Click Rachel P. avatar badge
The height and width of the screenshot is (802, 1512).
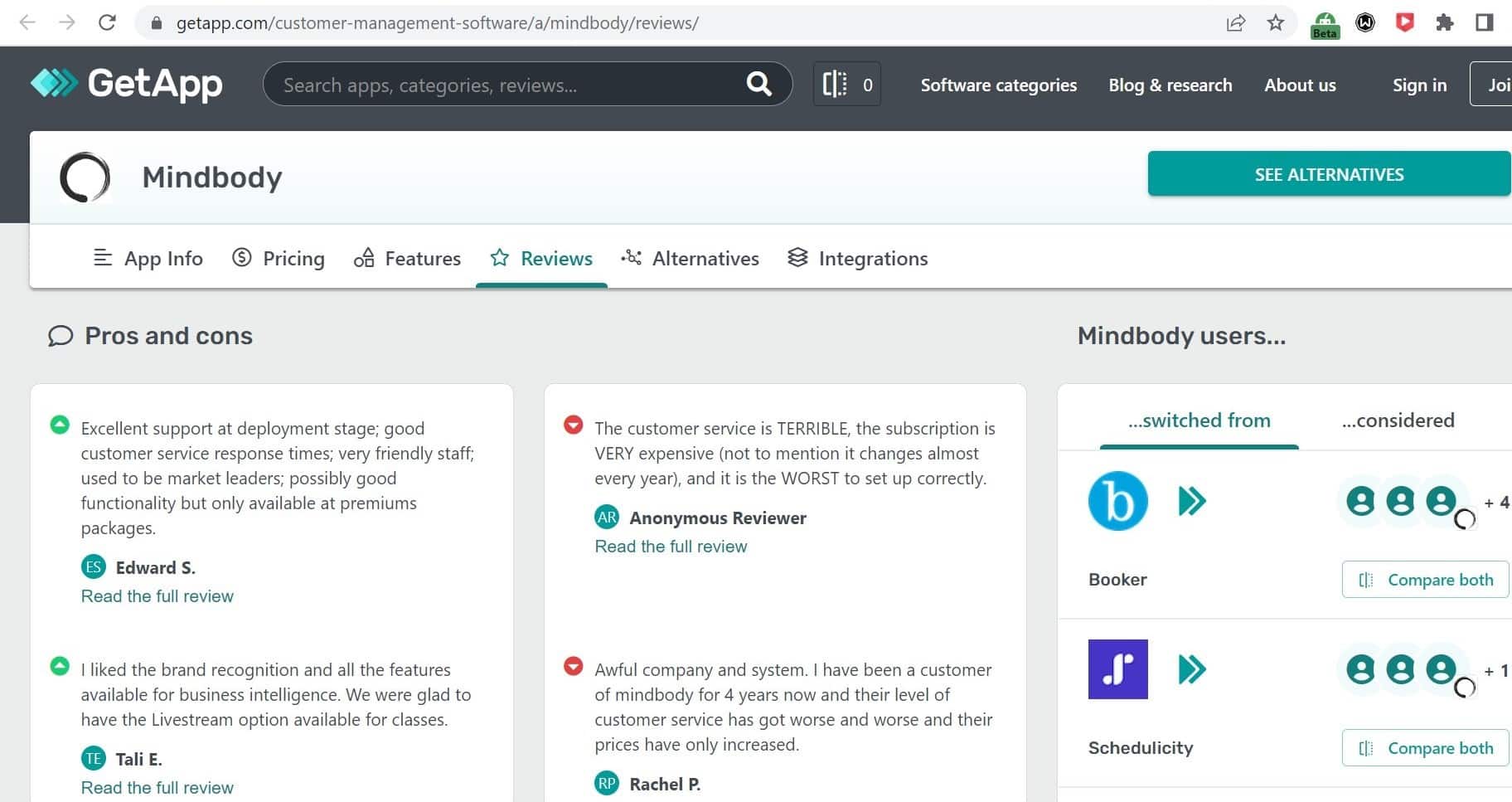pyautogui.click(x=607, y=784)
